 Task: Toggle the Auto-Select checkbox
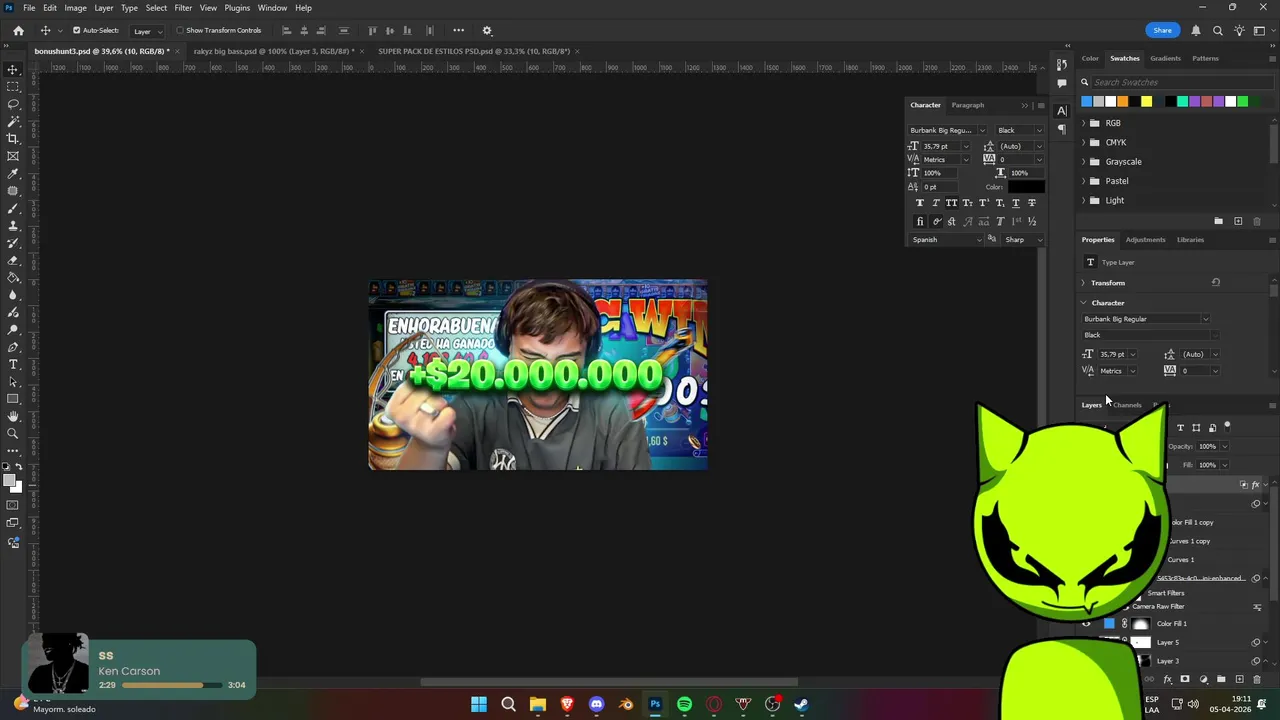76,30
